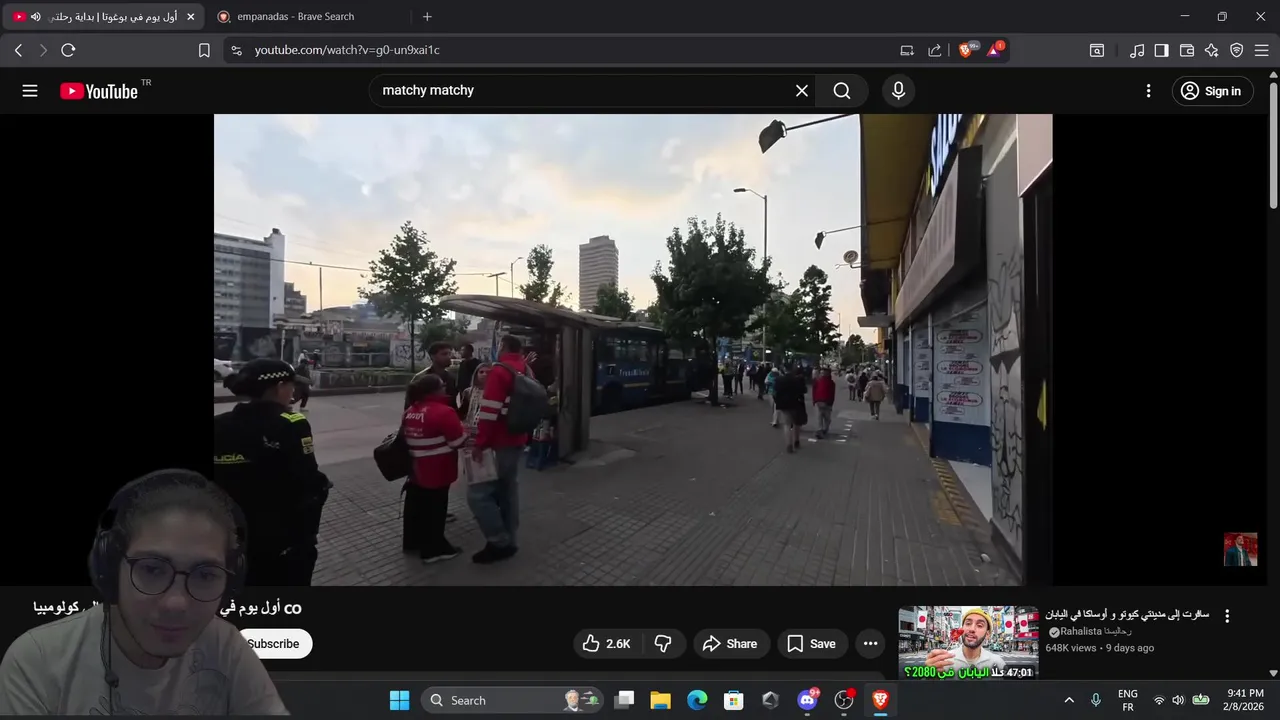Screen dimensions: 1280x720
Task: Share the video
Action: [730, 644]
